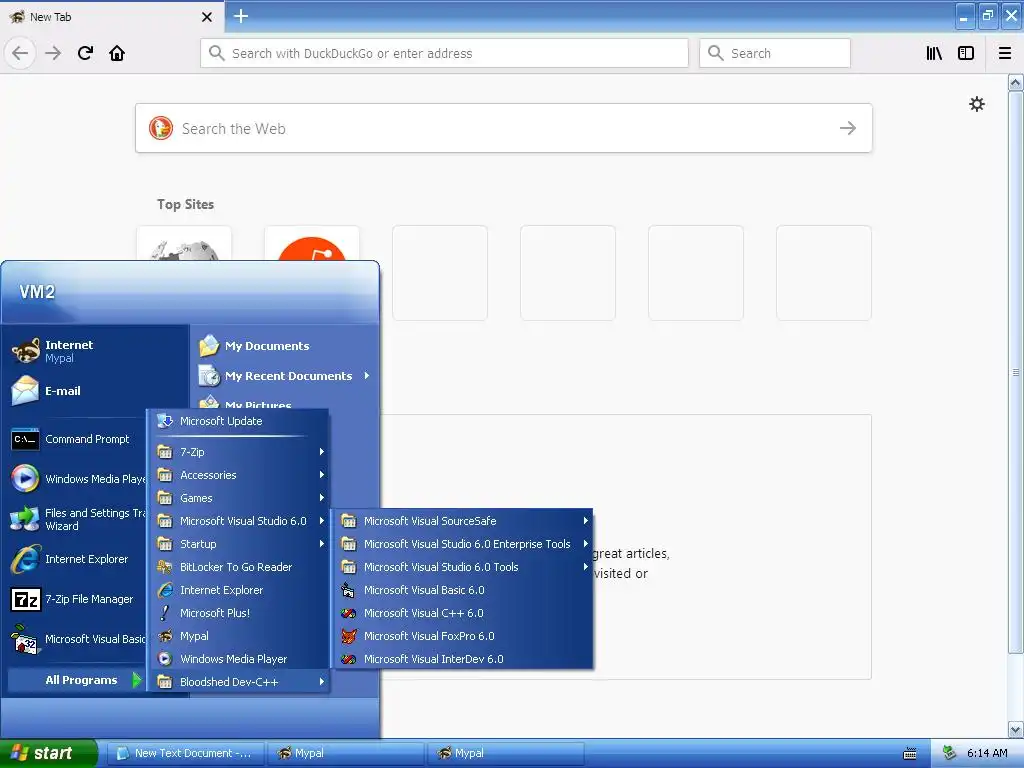Screen dimensions: 1024x768
Task: Expand the Accessories submenu arrow
Action: click(321, 475)
